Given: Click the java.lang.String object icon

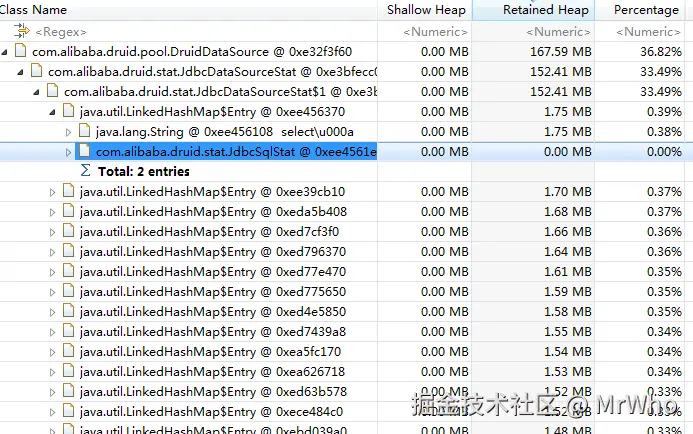Looking at the screenshot, I should [84, 130].
